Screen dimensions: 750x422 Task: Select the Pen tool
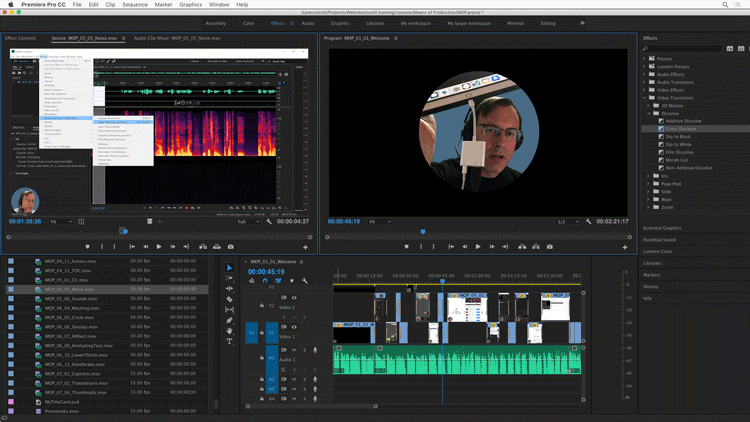point(229,321)
